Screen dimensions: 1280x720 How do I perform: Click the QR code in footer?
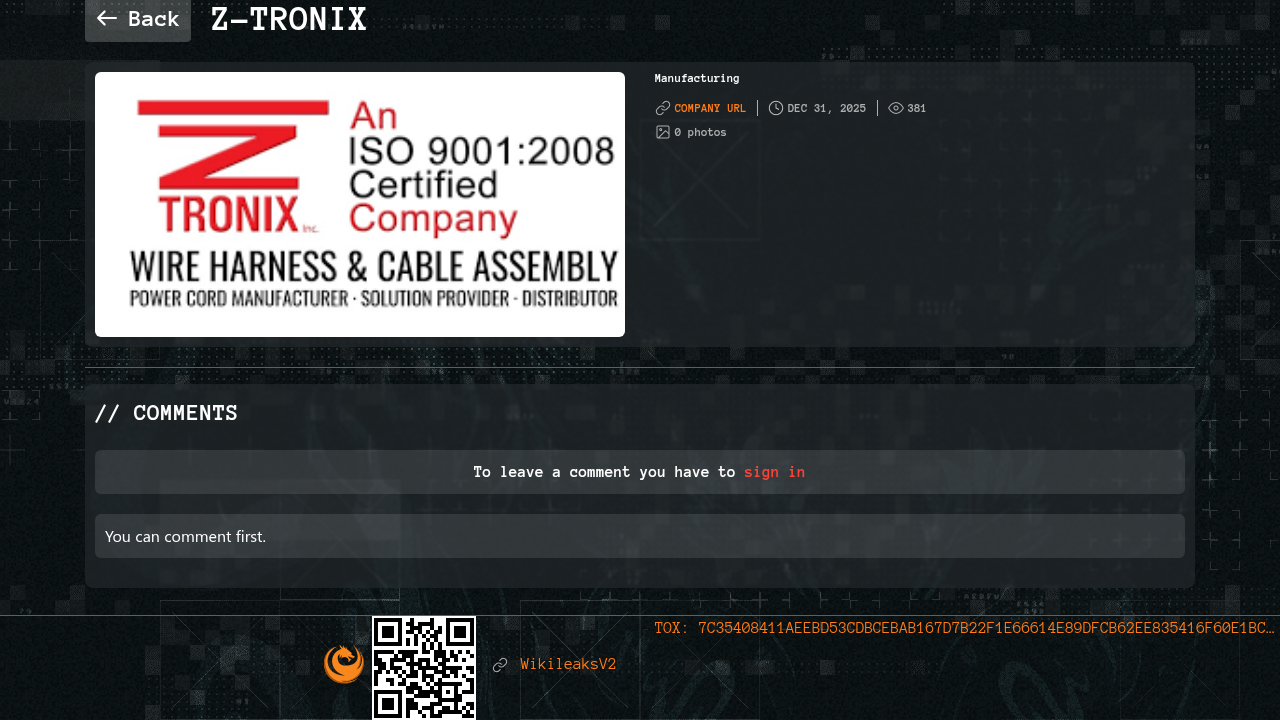click(x=424, y=668)
